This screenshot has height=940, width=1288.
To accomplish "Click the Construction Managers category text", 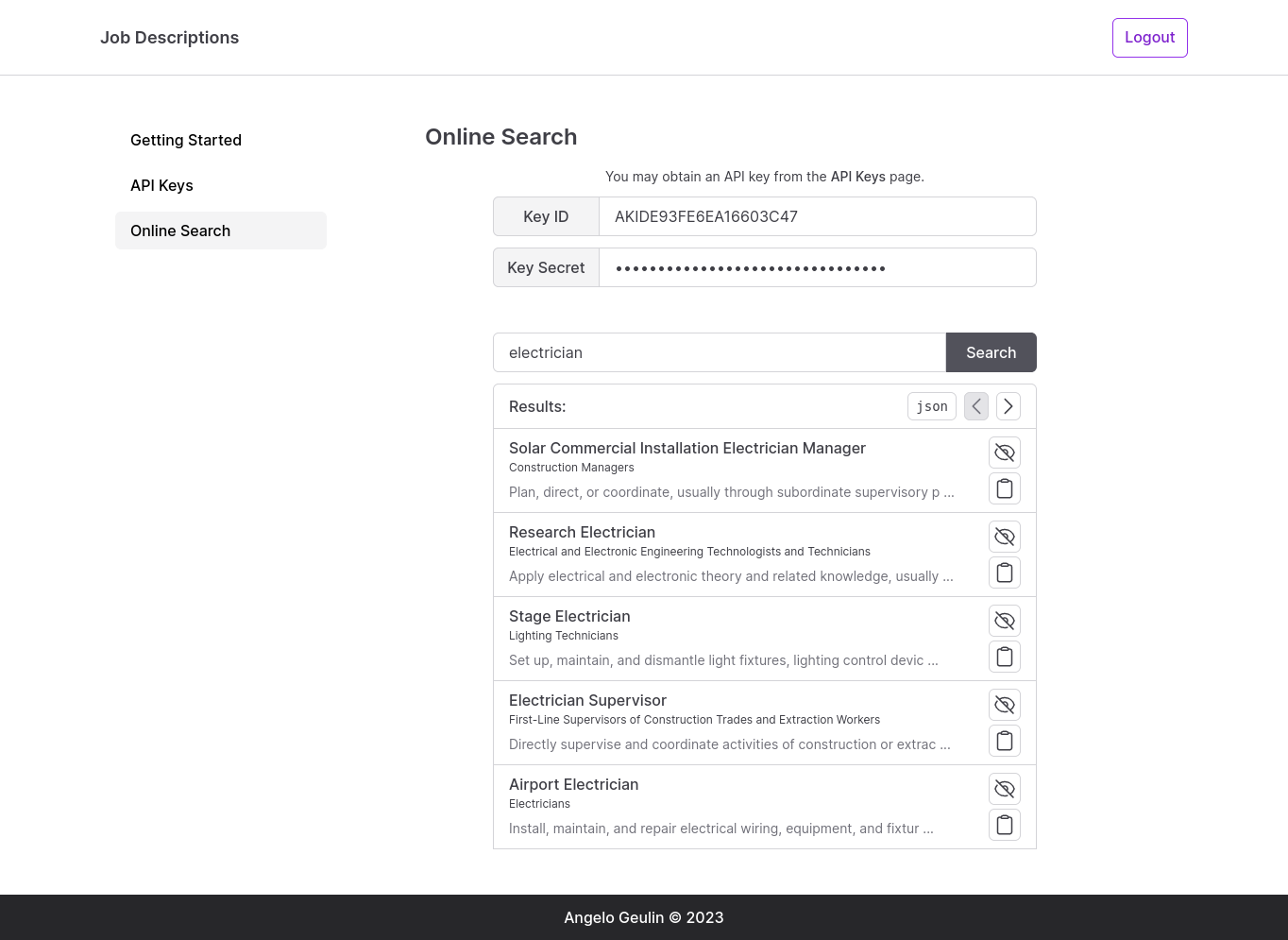I will click(571, 468).
